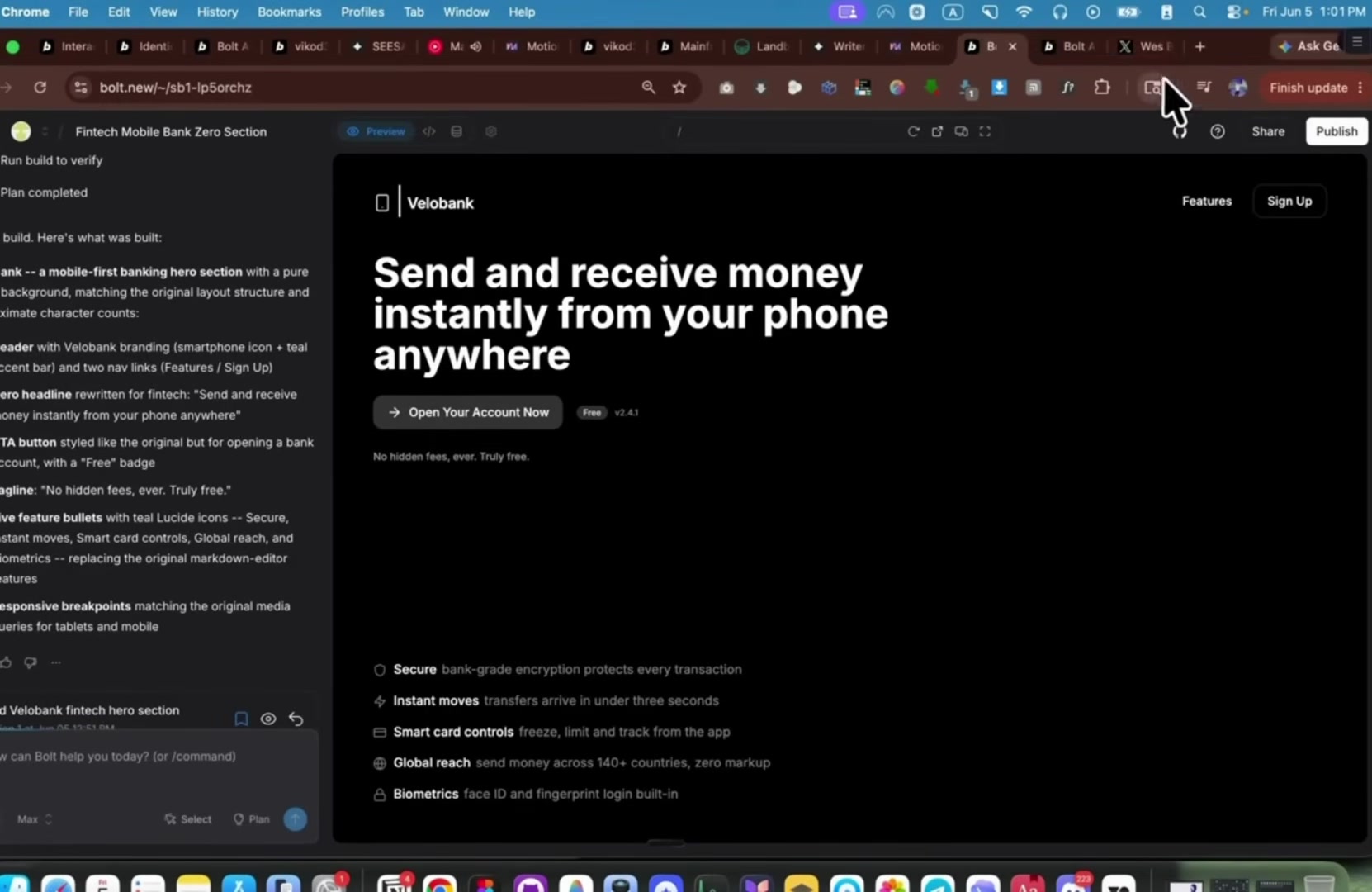Image resolution: width=1372 pixels, height=892 pixels.
Task: Click the Finish update button
Action: pyautogui.click(x=1308, y=88)
